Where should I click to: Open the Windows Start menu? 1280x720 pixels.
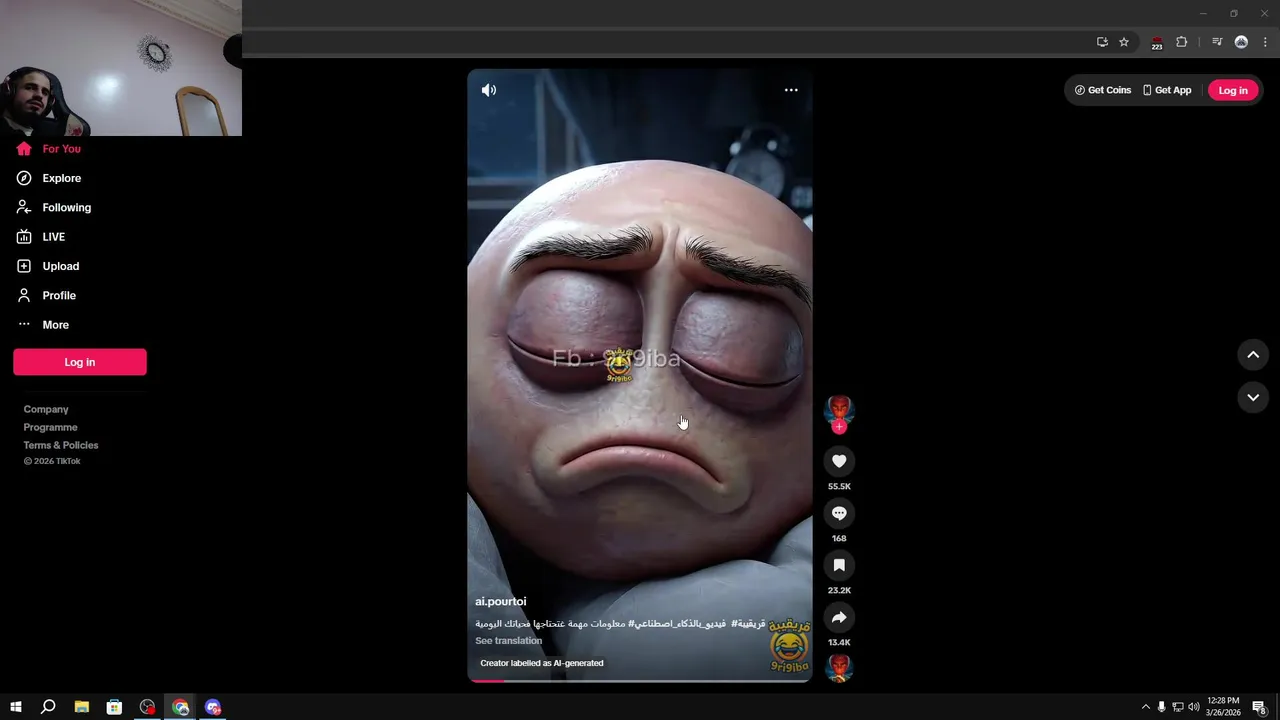point(16,707)
